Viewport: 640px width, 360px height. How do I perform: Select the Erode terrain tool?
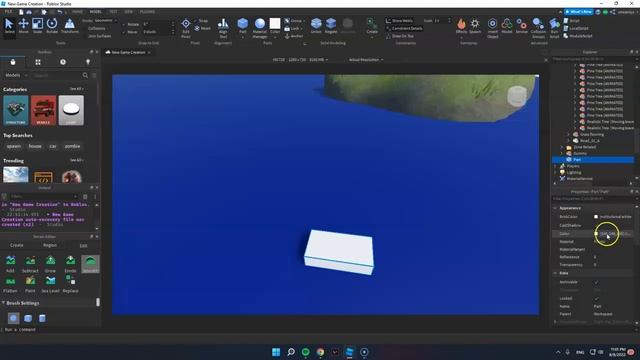click(x=70, y=264)
